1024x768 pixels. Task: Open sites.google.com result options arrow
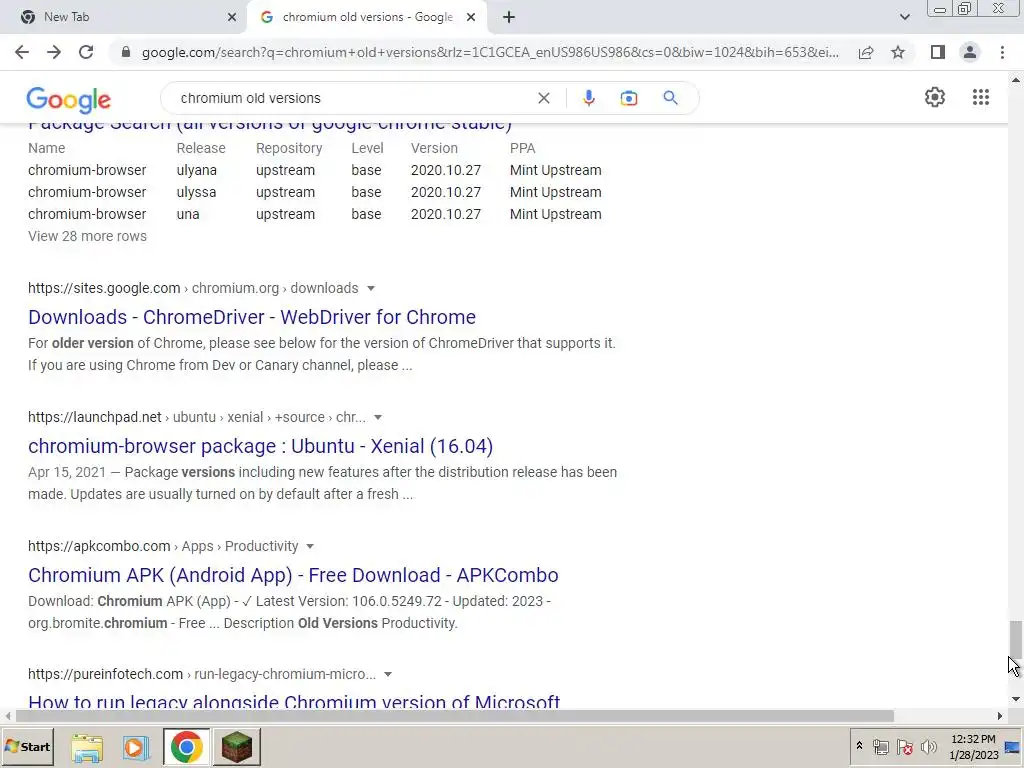pos(371,288)
